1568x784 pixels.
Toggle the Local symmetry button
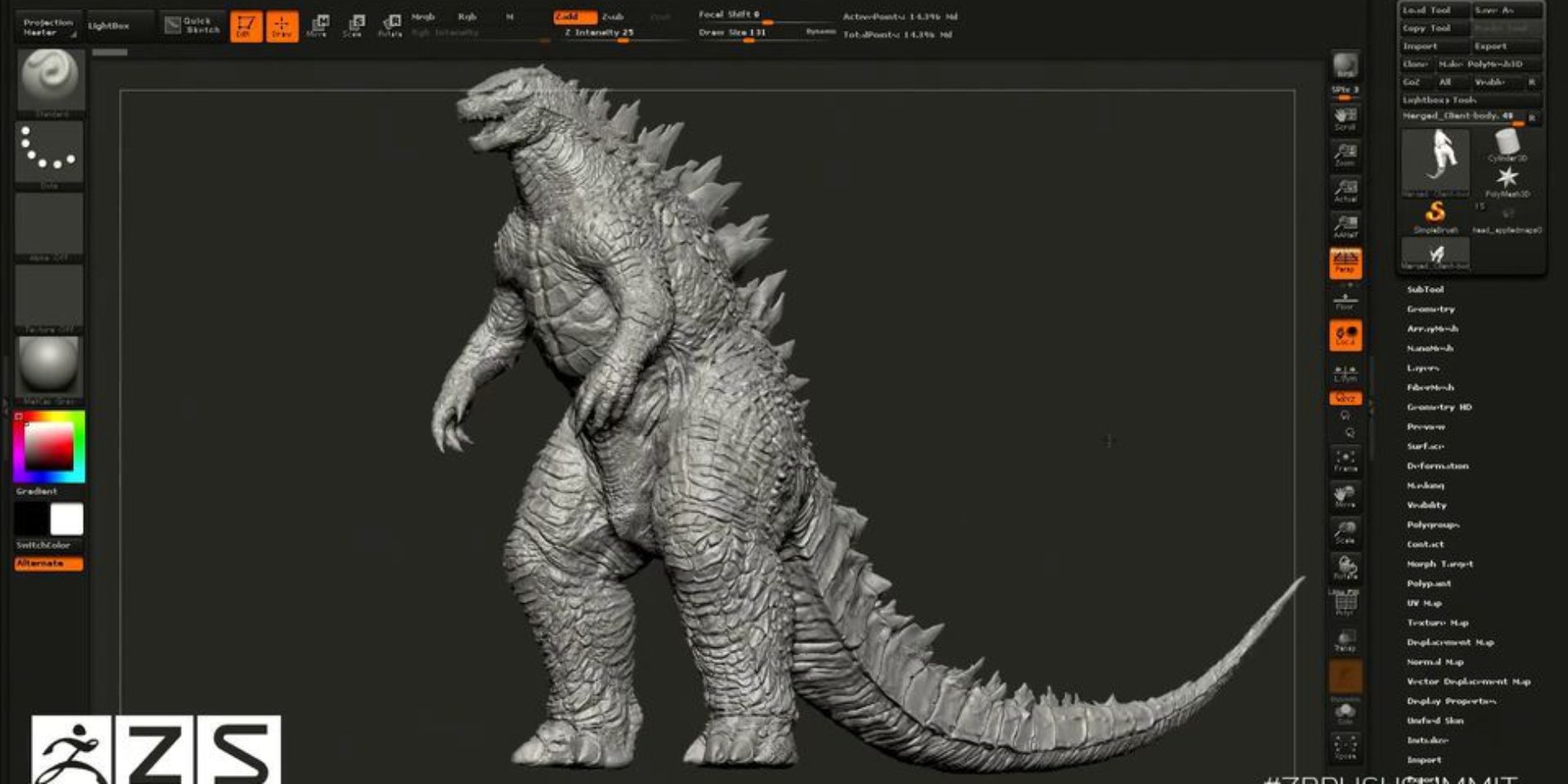tap(1345, 336)
